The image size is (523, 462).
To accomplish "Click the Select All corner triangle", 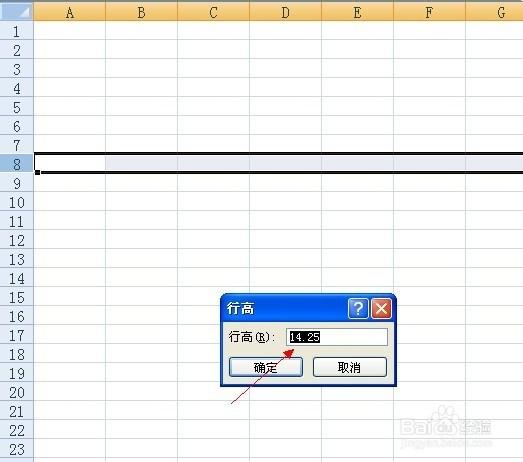I will (x=17, y=12).
